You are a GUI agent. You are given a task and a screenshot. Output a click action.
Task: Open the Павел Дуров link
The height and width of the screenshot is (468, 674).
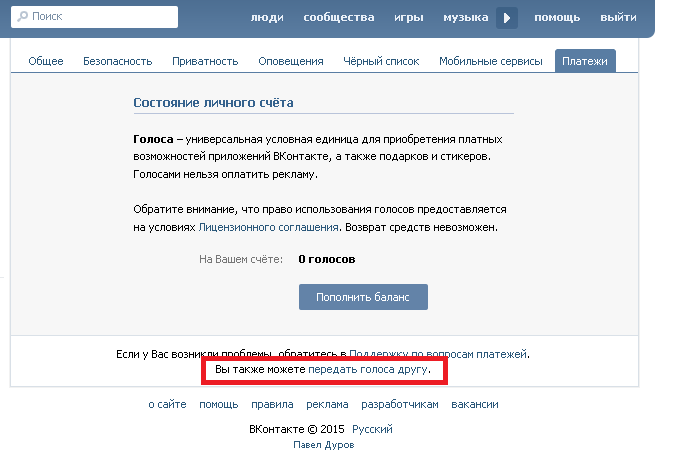tap(324, 445)
